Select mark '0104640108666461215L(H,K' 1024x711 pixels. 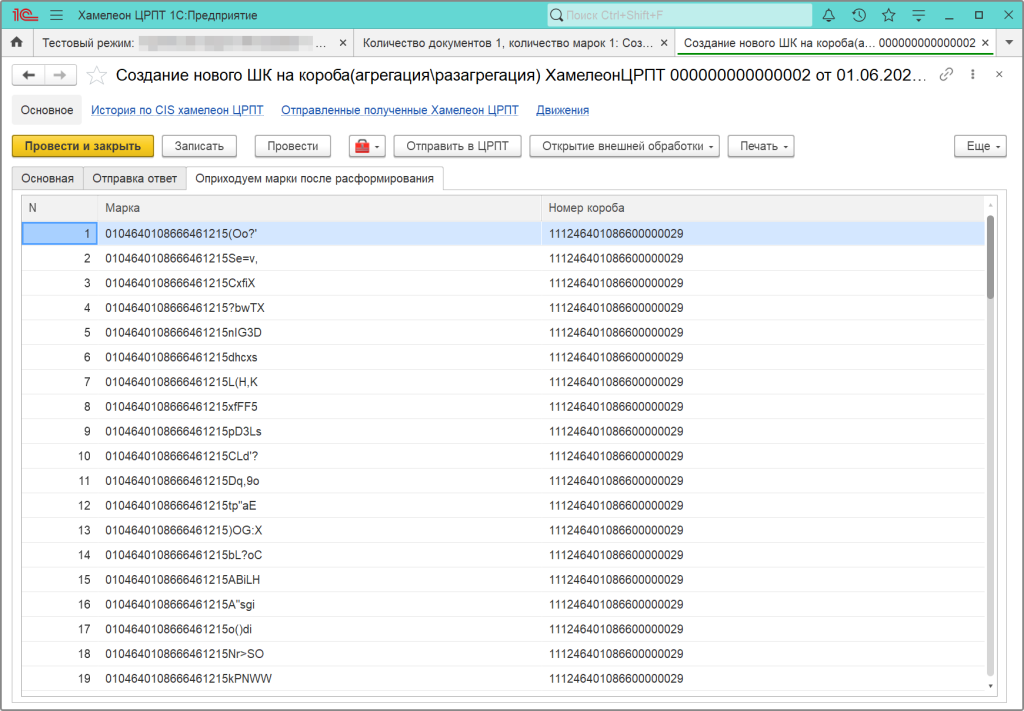coord(319,382)
